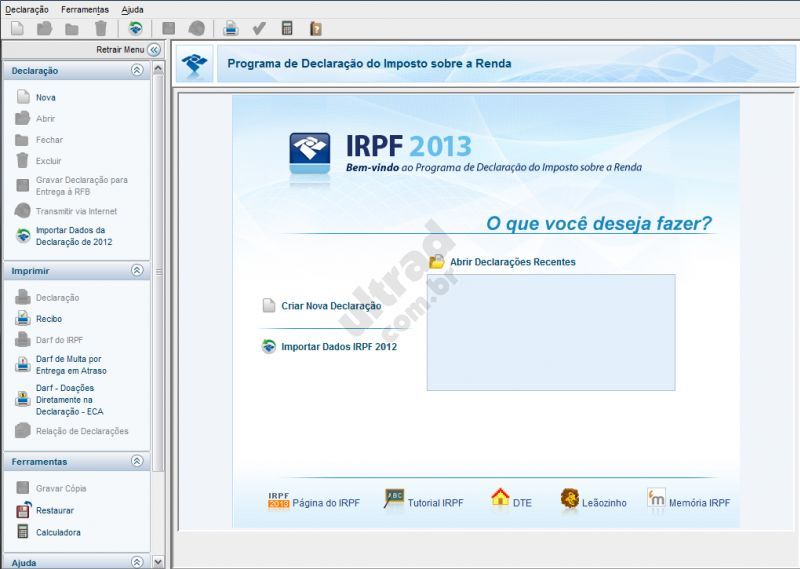The height and width of the screenshot is (569, 800).
Task: Open the calculator from the toolbar
Action: point(287,28)
